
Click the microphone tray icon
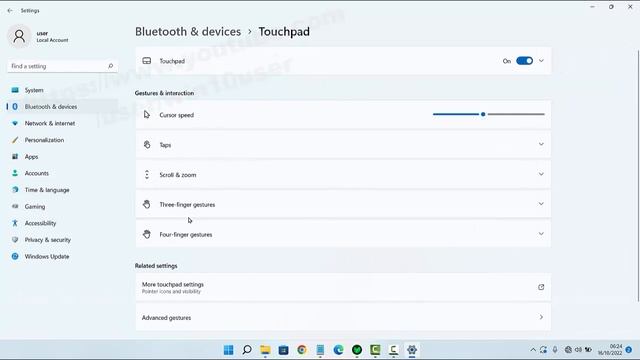click(555, 350)
